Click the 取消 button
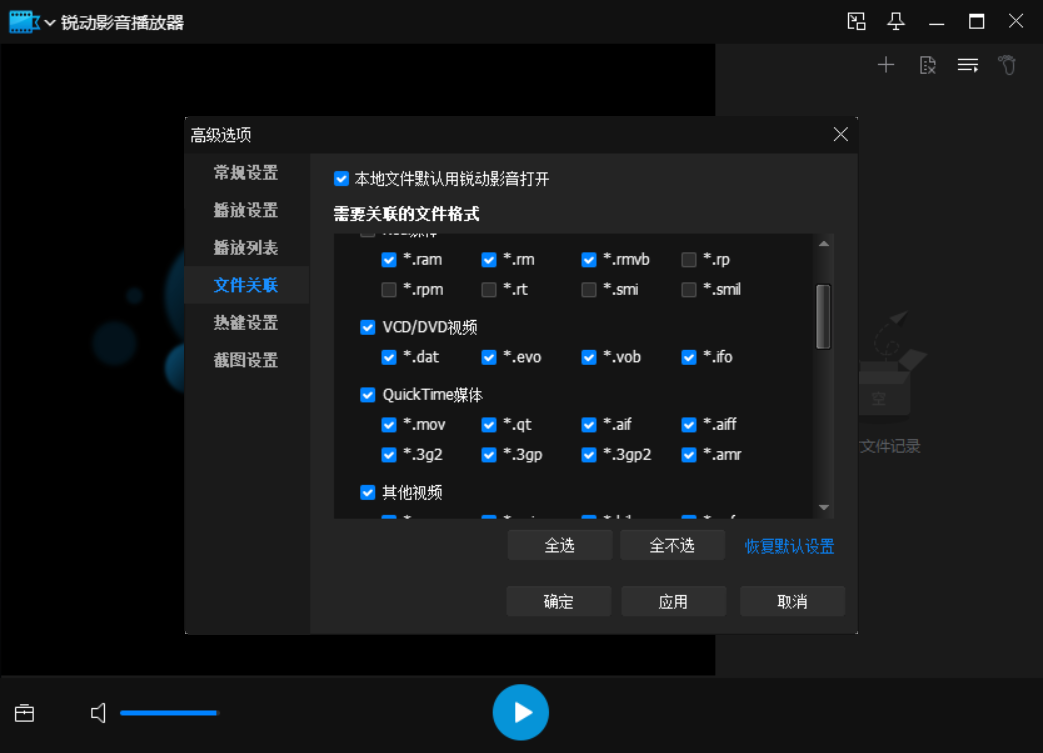The height and width of the screenshot is (753, 1043). (x=792, y=601)
